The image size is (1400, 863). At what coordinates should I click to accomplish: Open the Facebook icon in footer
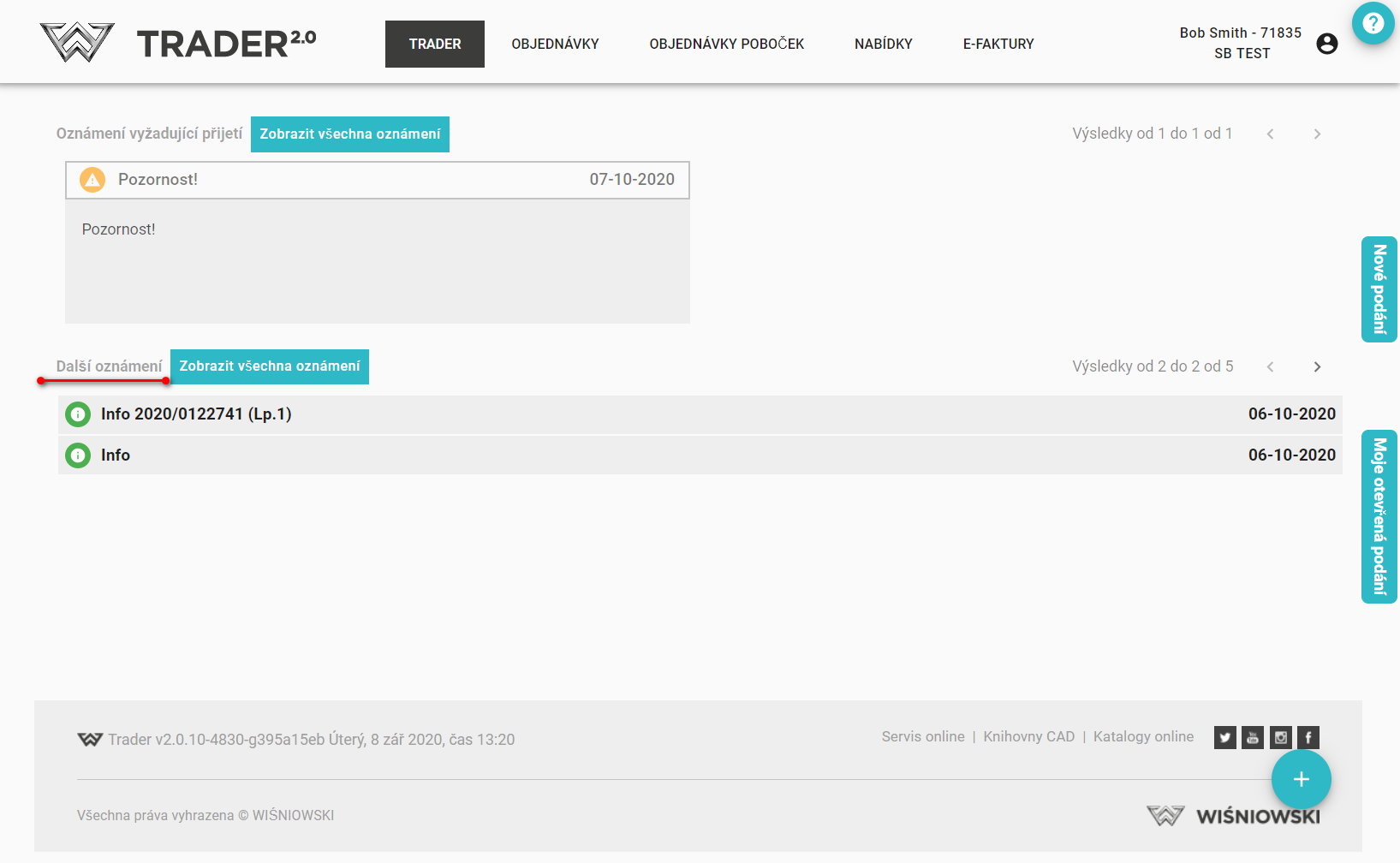coord(1308,737)
